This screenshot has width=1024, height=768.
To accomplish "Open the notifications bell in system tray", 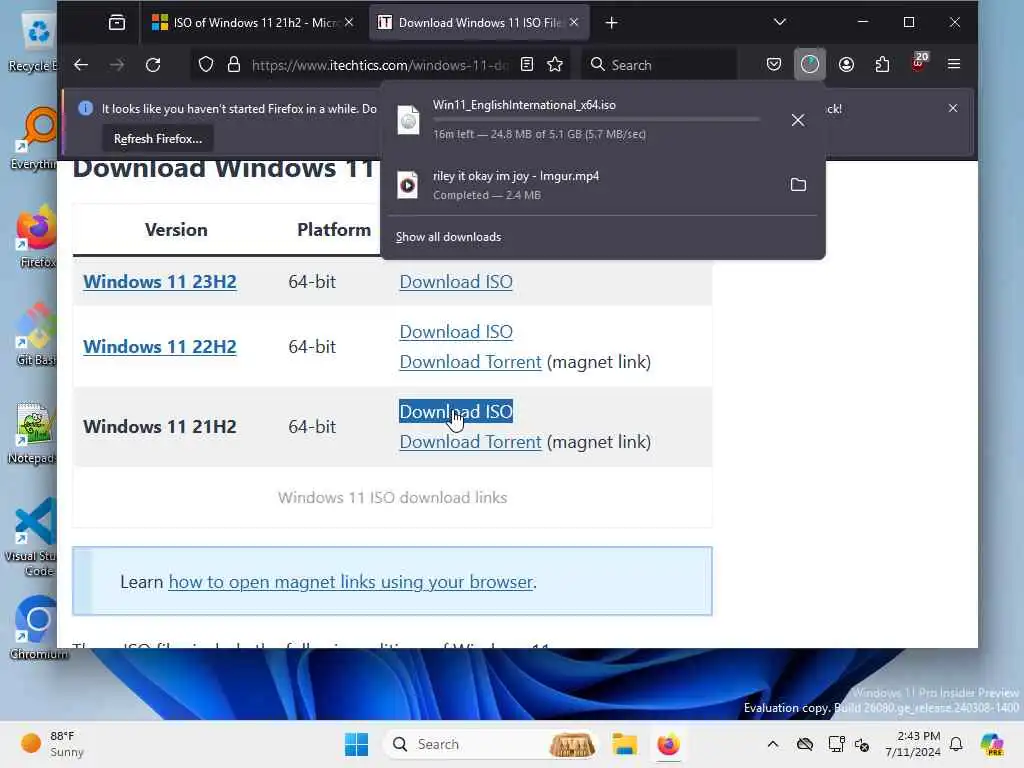I will tap(956, 744).
